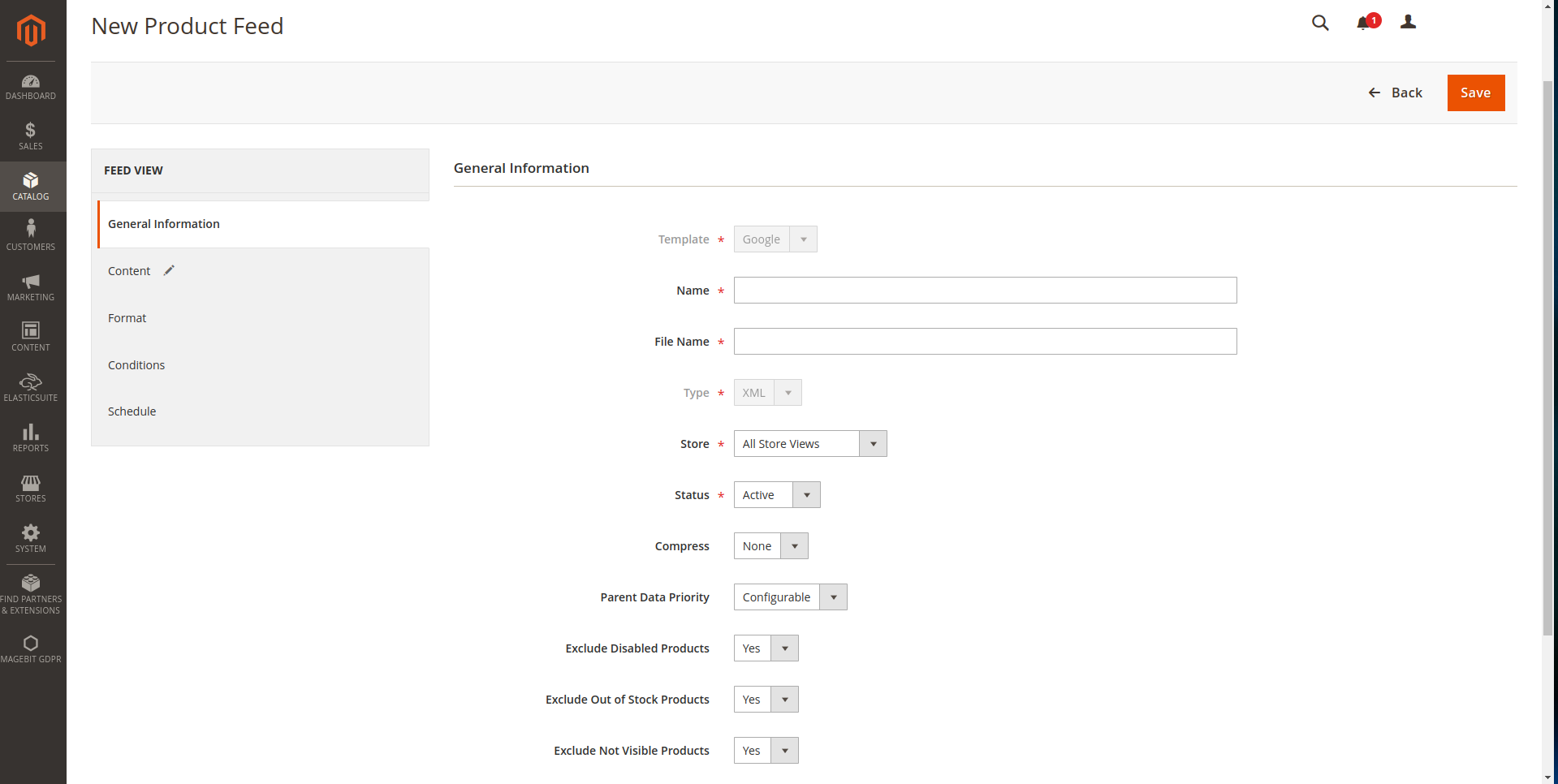The height and width of the screenshot is (784, 1558).
Task: Select the Sales icon in sidebar
Action: (31, 136)
